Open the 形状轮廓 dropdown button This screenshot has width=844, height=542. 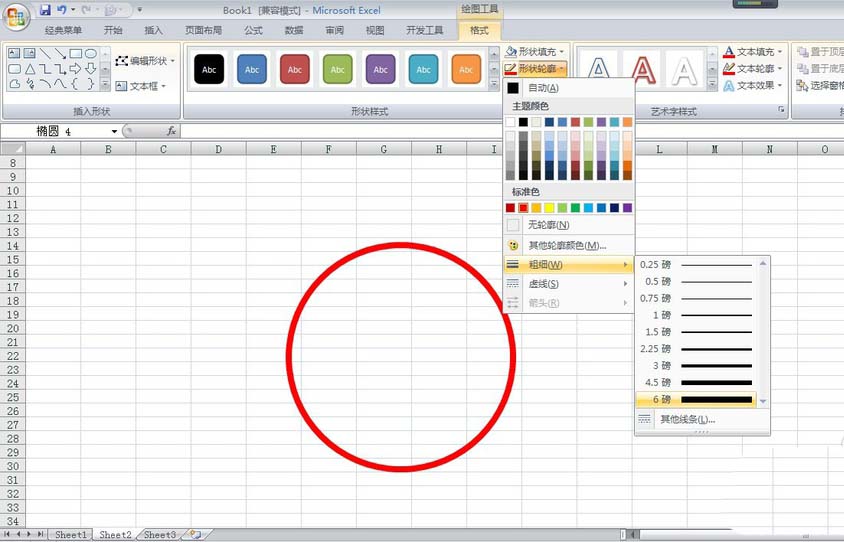click(534, 68)
